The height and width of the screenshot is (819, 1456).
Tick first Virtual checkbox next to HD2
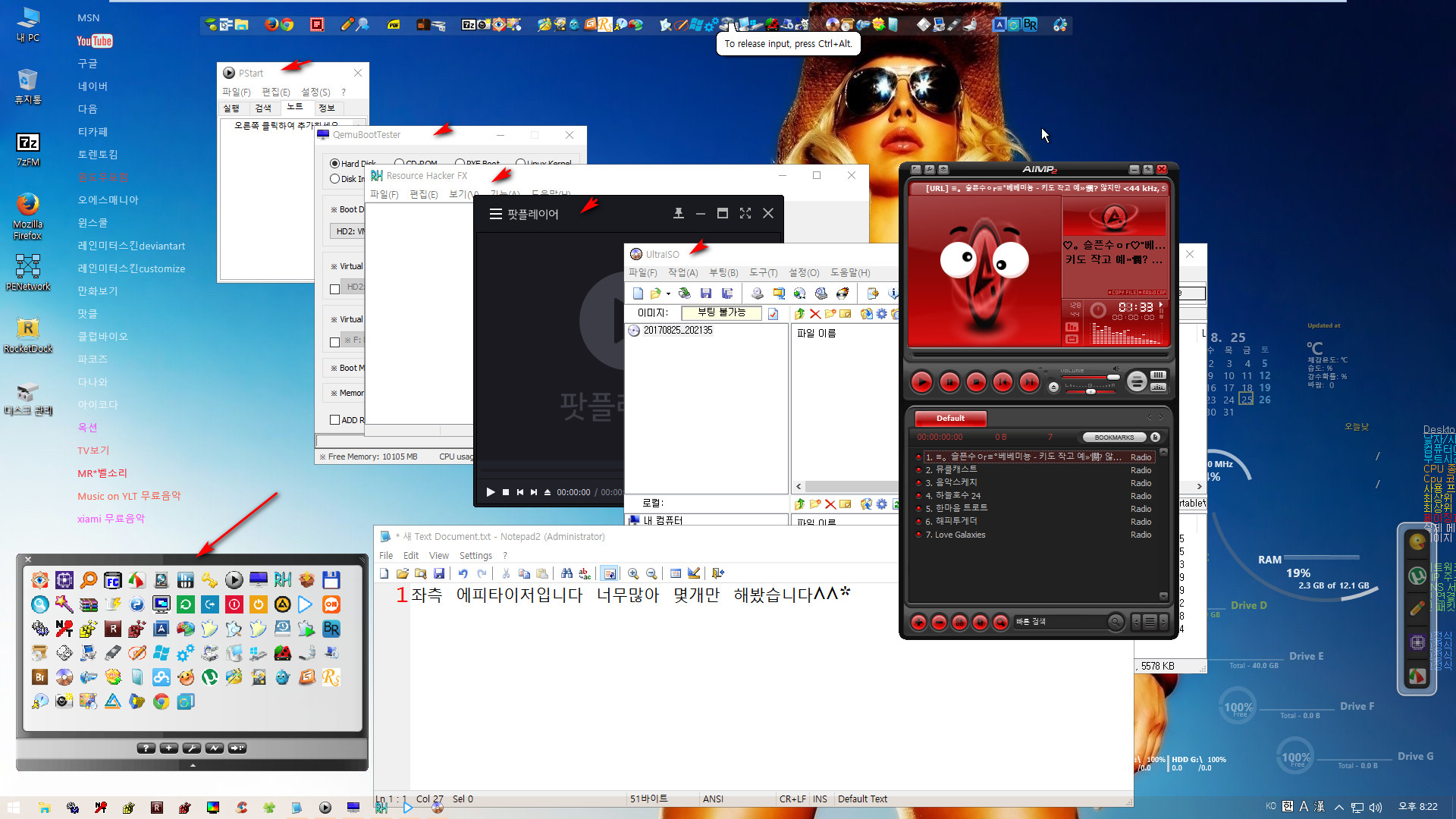click(334, 289)
